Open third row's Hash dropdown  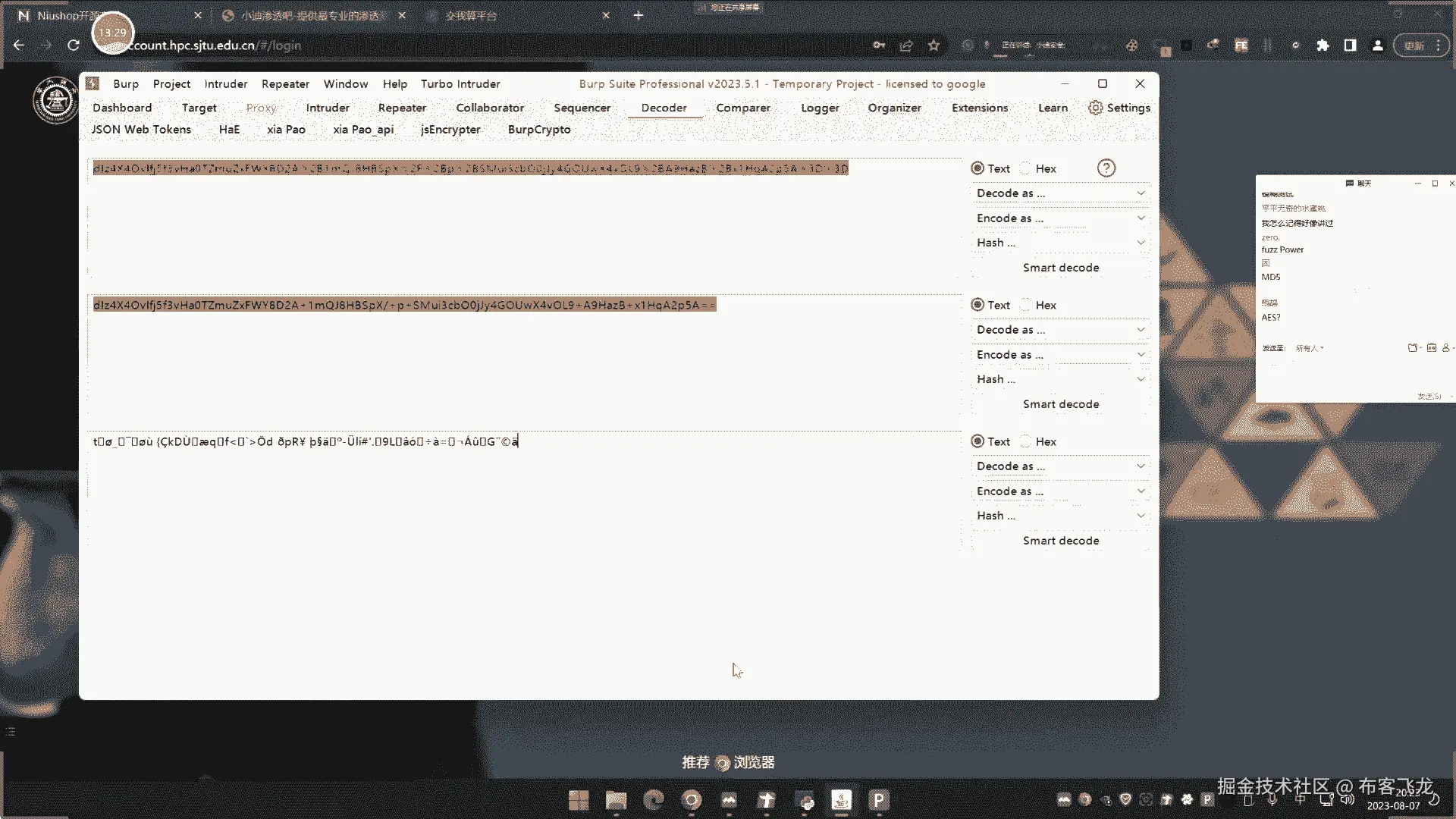click(x=1059, y=516)
